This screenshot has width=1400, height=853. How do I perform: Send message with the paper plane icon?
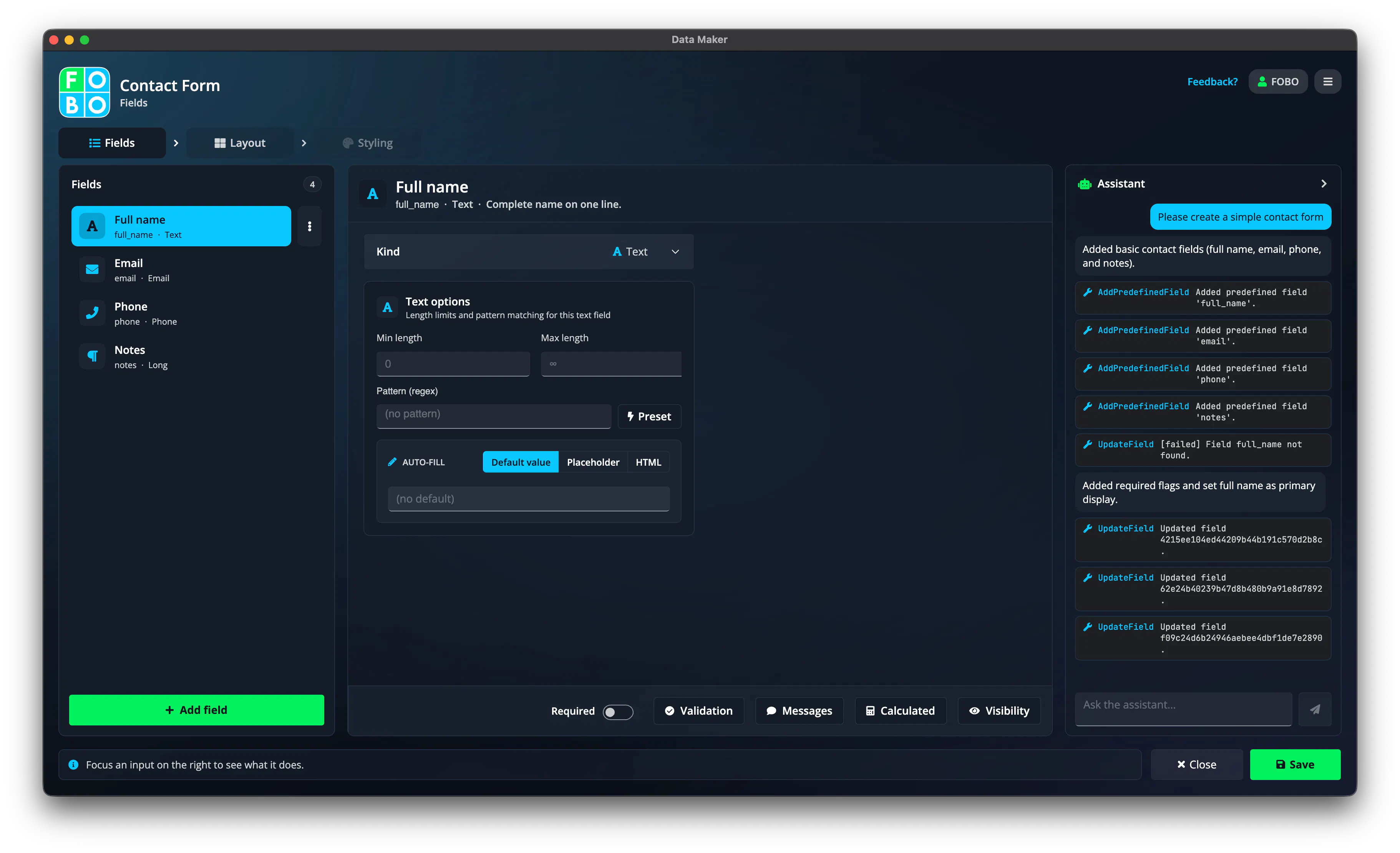(1315, 709)
